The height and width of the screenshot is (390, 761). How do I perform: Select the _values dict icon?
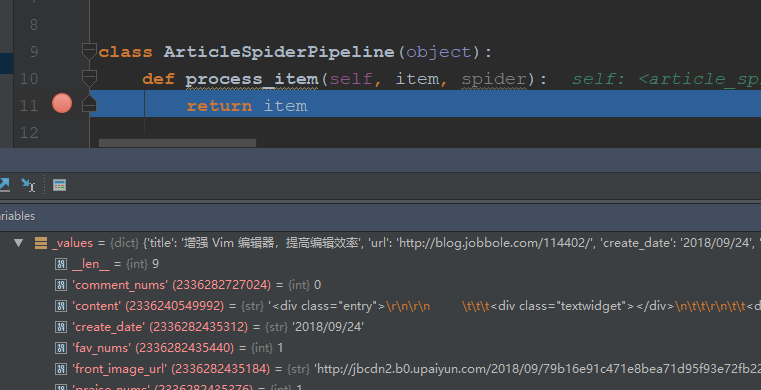41,243
